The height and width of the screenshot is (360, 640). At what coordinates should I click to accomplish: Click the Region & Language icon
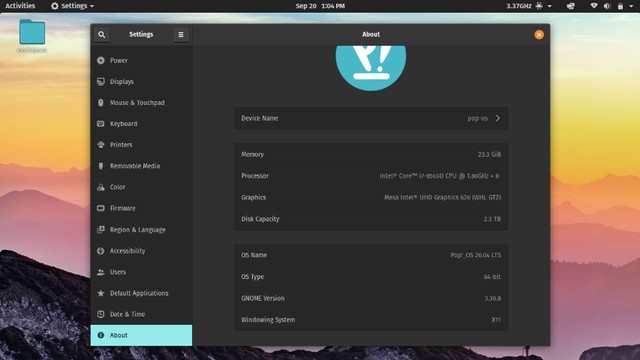pyautogui.click(x=101, y=230)
